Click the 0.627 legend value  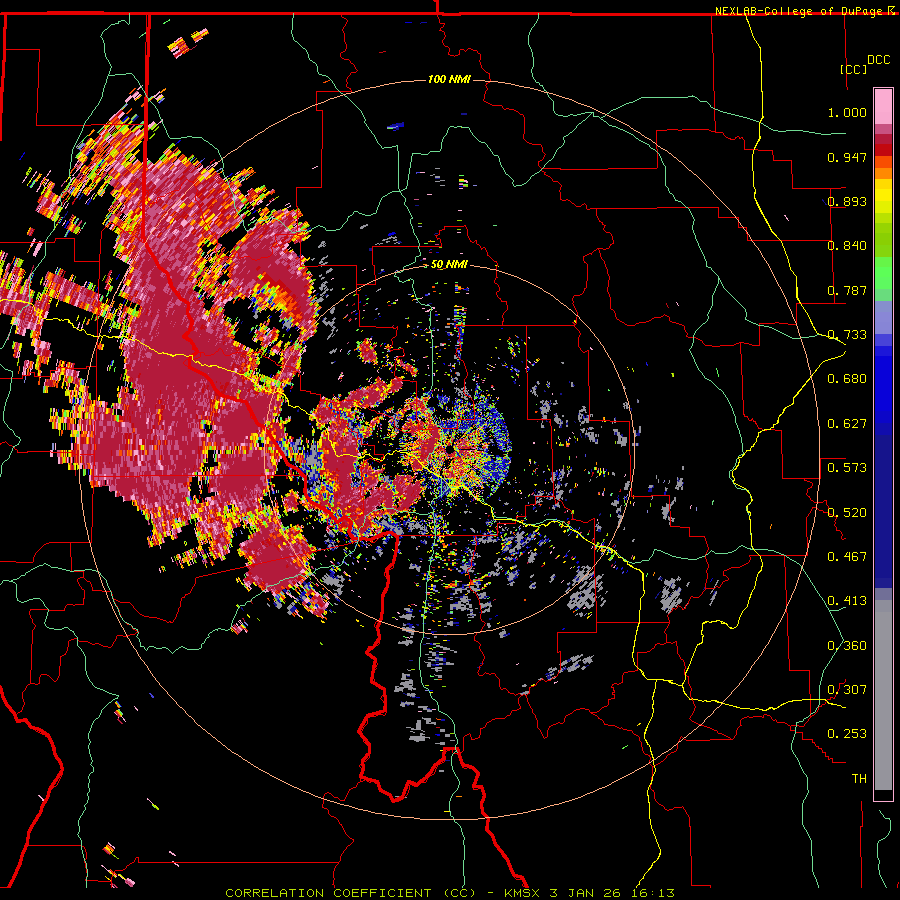pos(847,424)
